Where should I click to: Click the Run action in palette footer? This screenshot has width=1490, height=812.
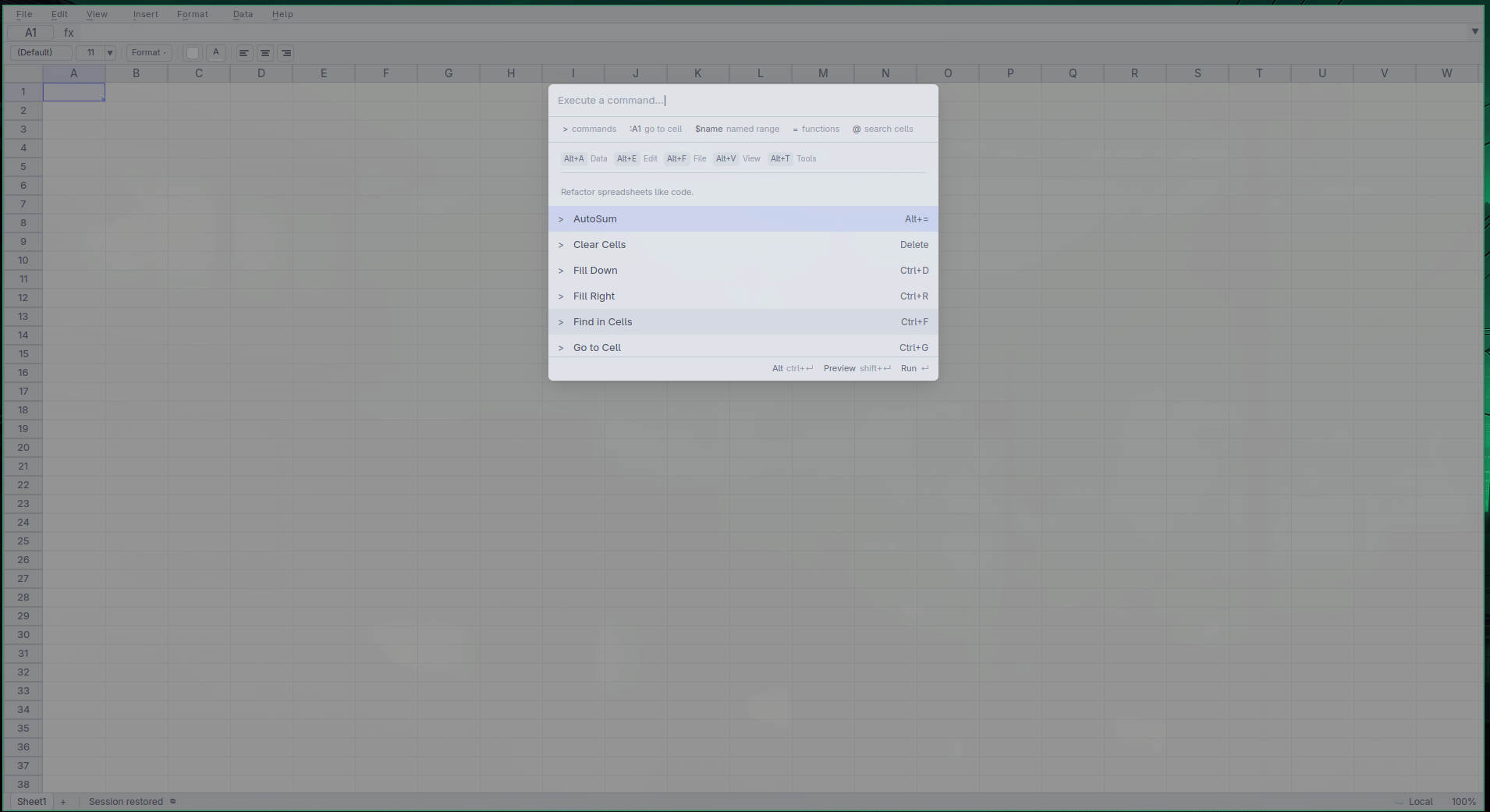tap(914, 369)
